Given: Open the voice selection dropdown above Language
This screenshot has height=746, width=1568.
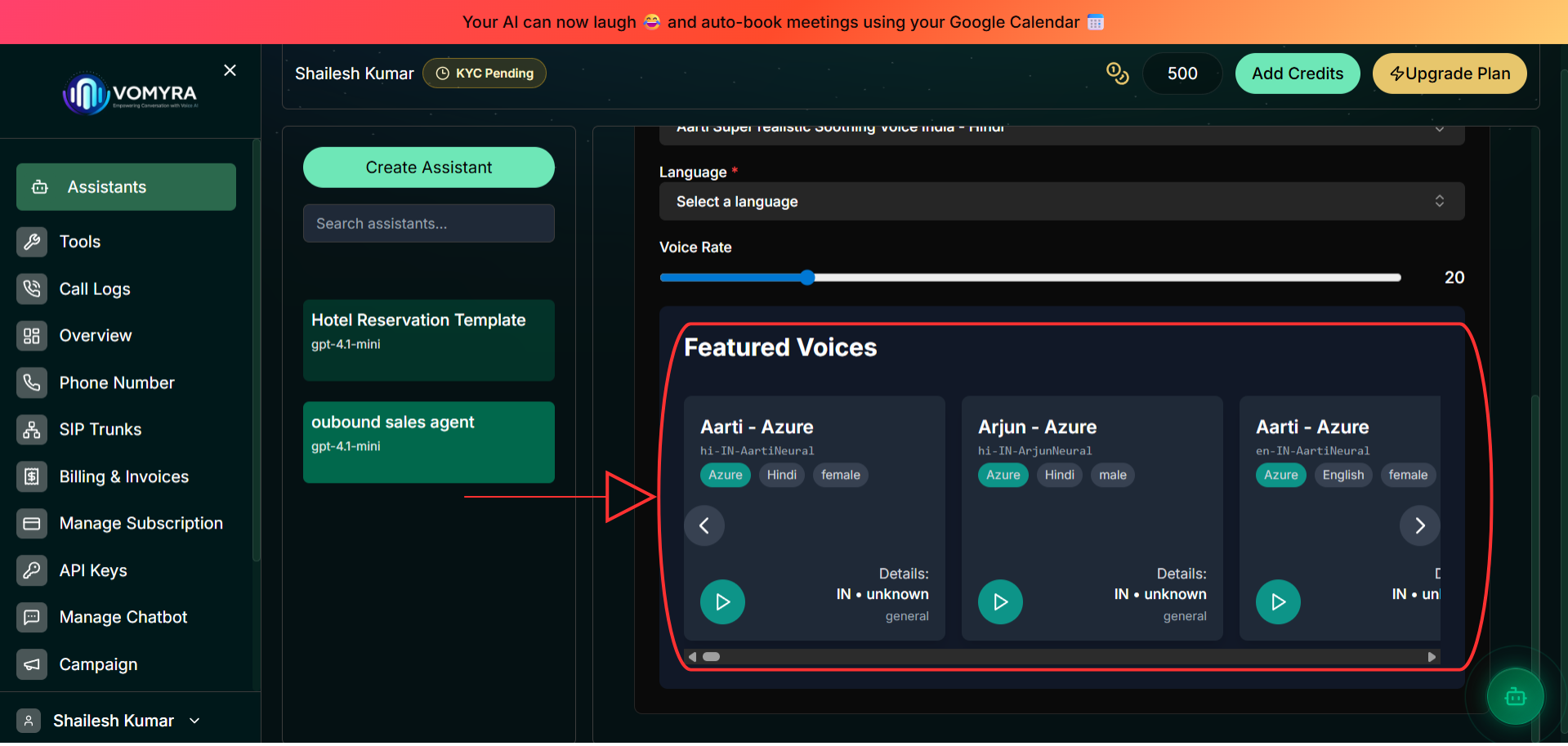Looking at the screenshot, I should pos(1061,135).
